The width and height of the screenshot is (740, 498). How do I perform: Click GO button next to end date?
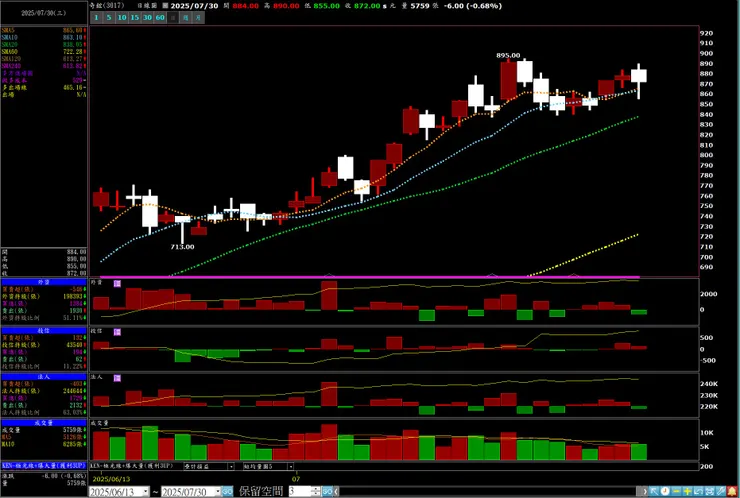[x=227, y=491]
